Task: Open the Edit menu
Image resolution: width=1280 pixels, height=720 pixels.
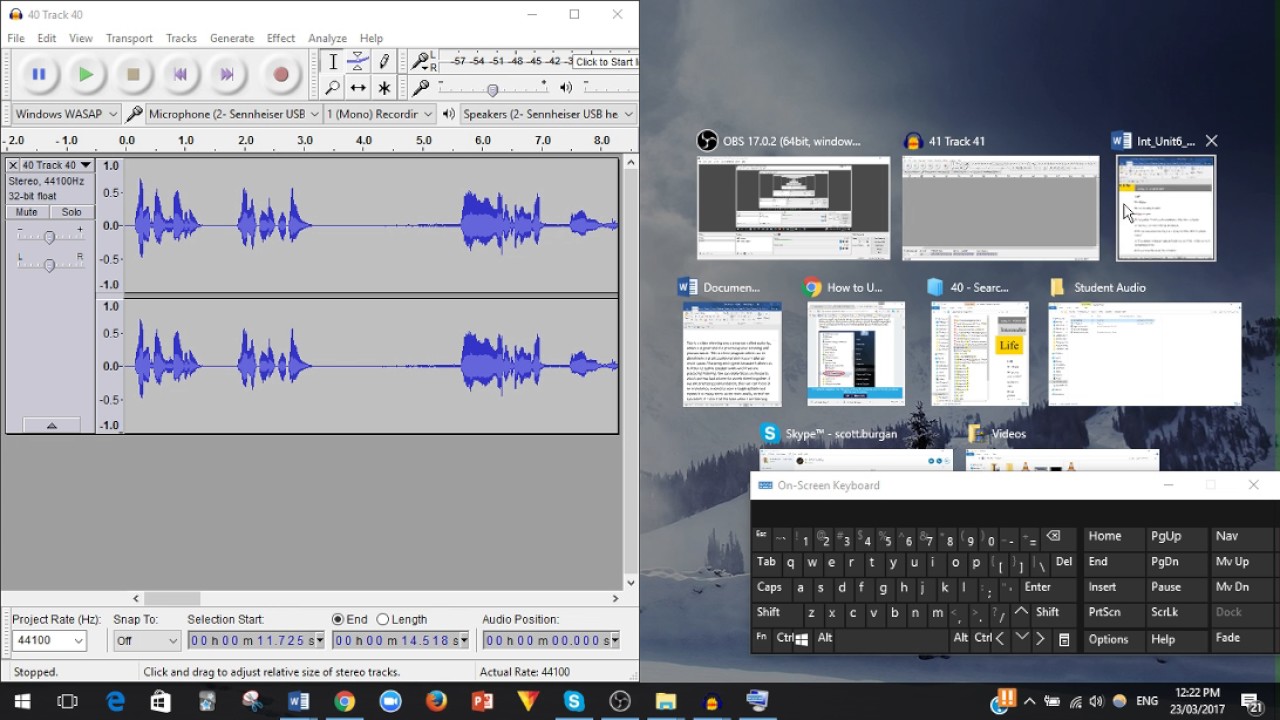Action: (x=47, y=38)
